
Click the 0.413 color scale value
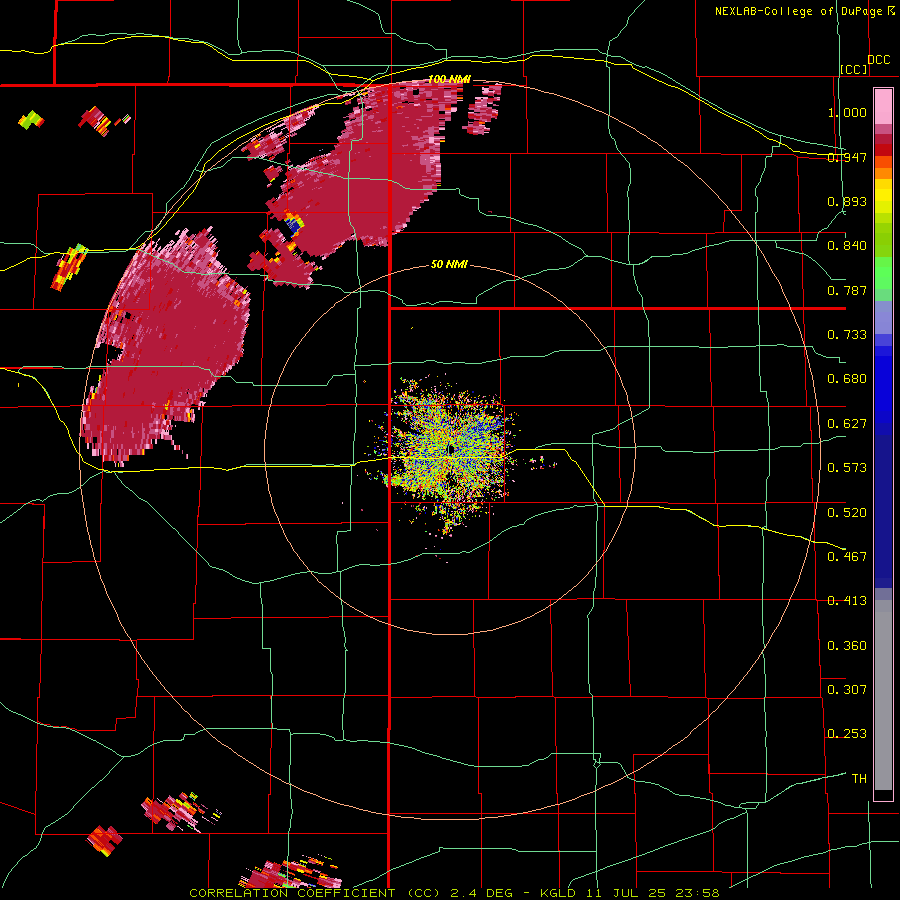pos(847,601)
